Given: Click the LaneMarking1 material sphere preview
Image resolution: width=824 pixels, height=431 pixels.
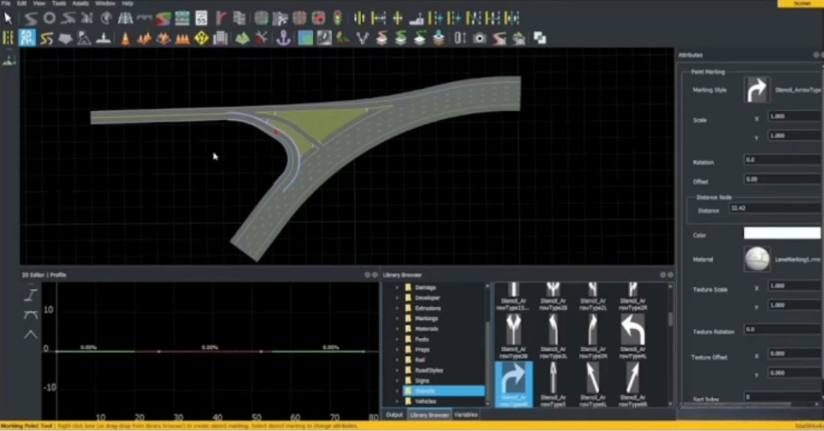Looking at the screenshot, I should (x=756, y=260).
